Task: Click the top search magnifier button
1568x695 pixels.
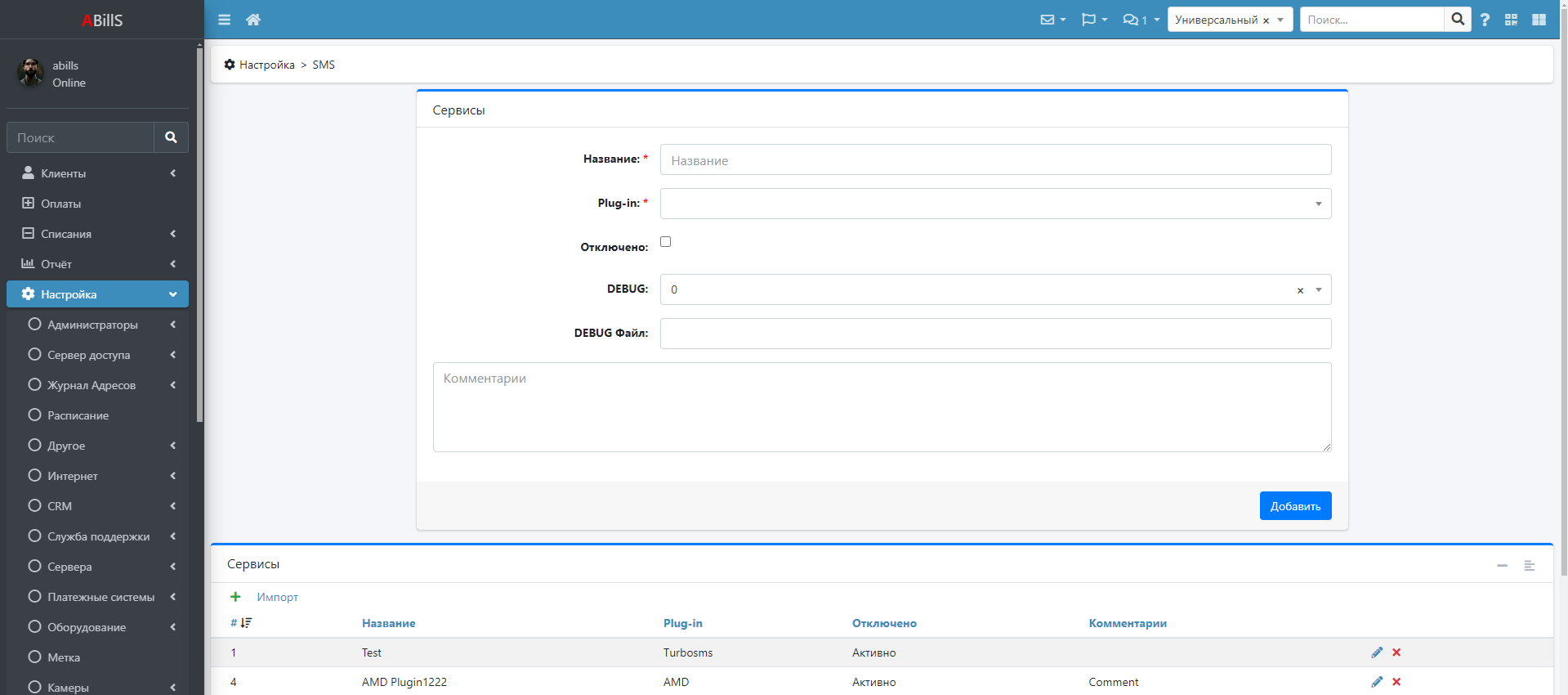Action: 1458,20
